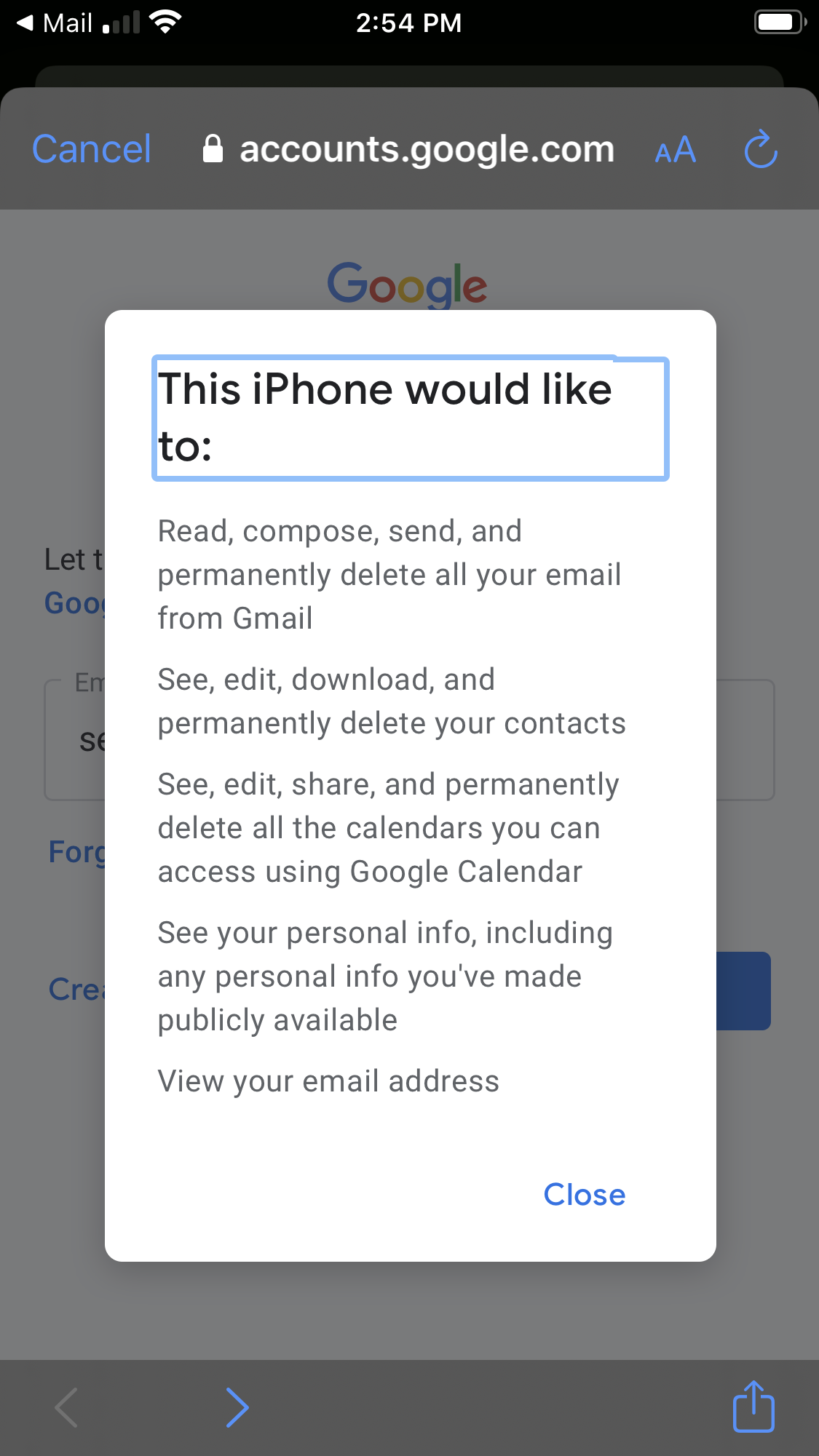This screenshot has height=1456, width=819.
Task: Tap the browser back arrow
Action: [66, 1407]
